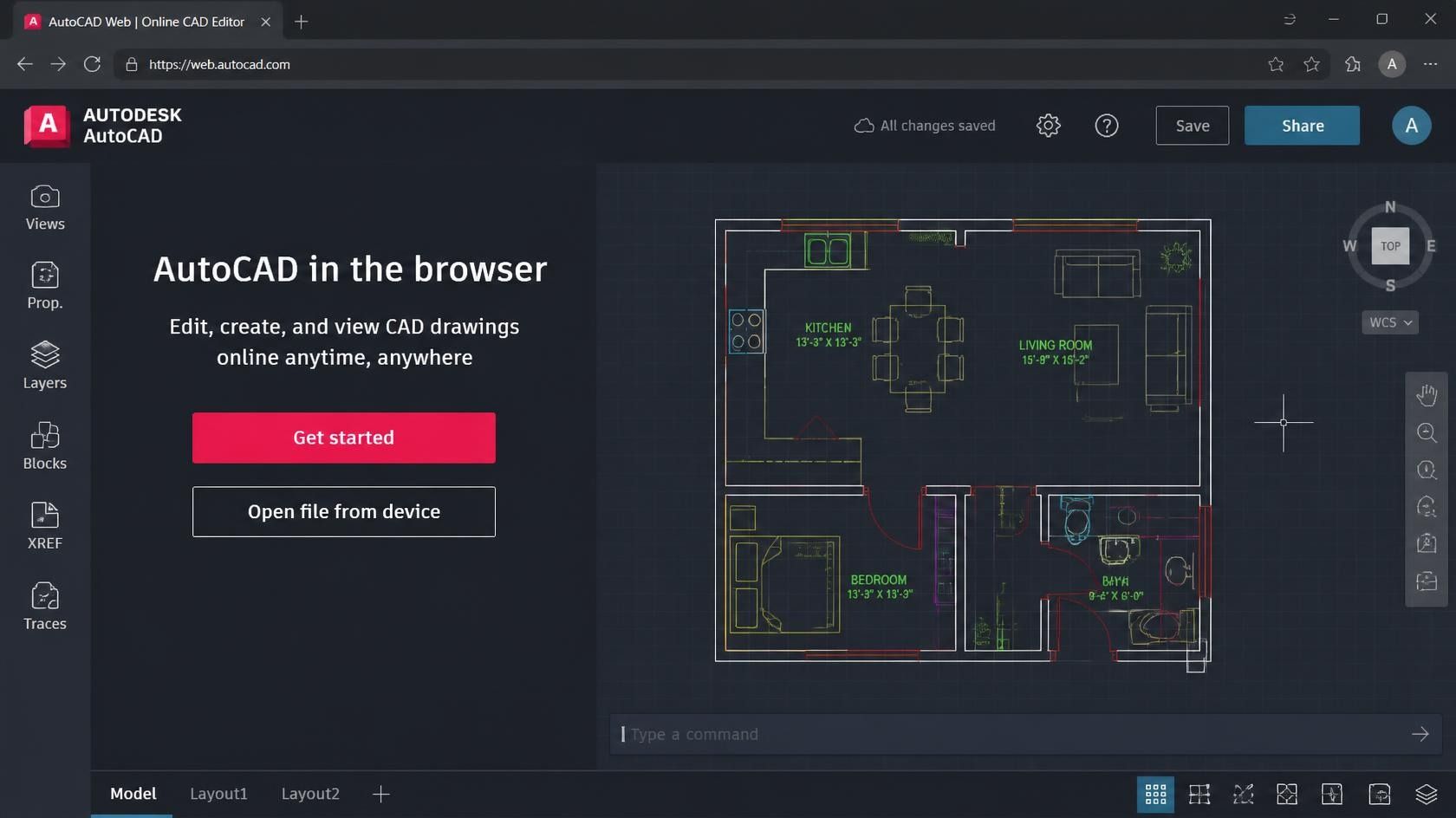Open the help question mark icon
Image resolution: width=1456 pixels, height=818 pixels.
point(1107,126)
